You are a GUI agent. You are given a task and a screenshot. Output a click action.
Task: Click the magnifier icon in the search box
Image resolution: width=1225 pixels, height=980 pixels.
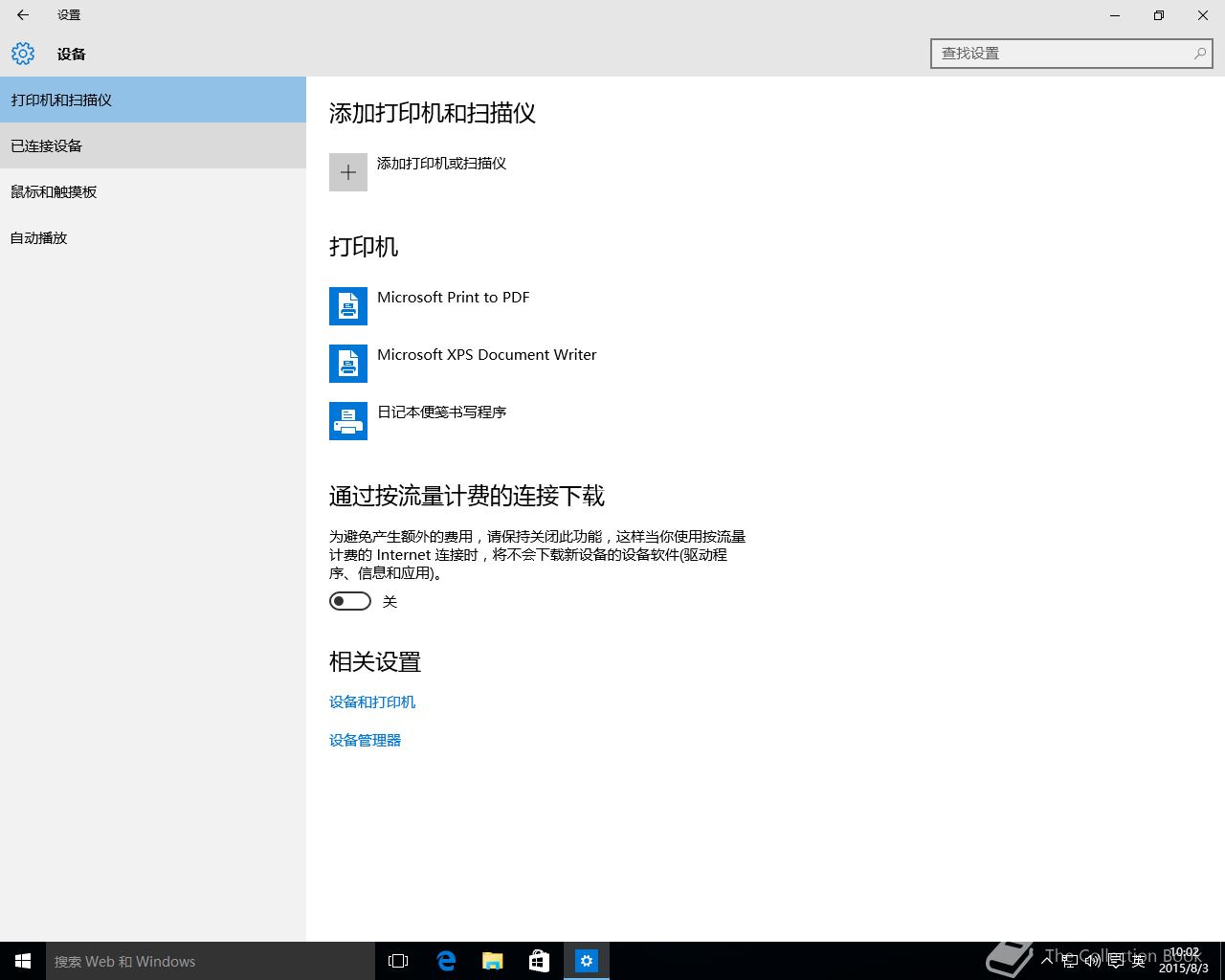[x=1199, y=54]
